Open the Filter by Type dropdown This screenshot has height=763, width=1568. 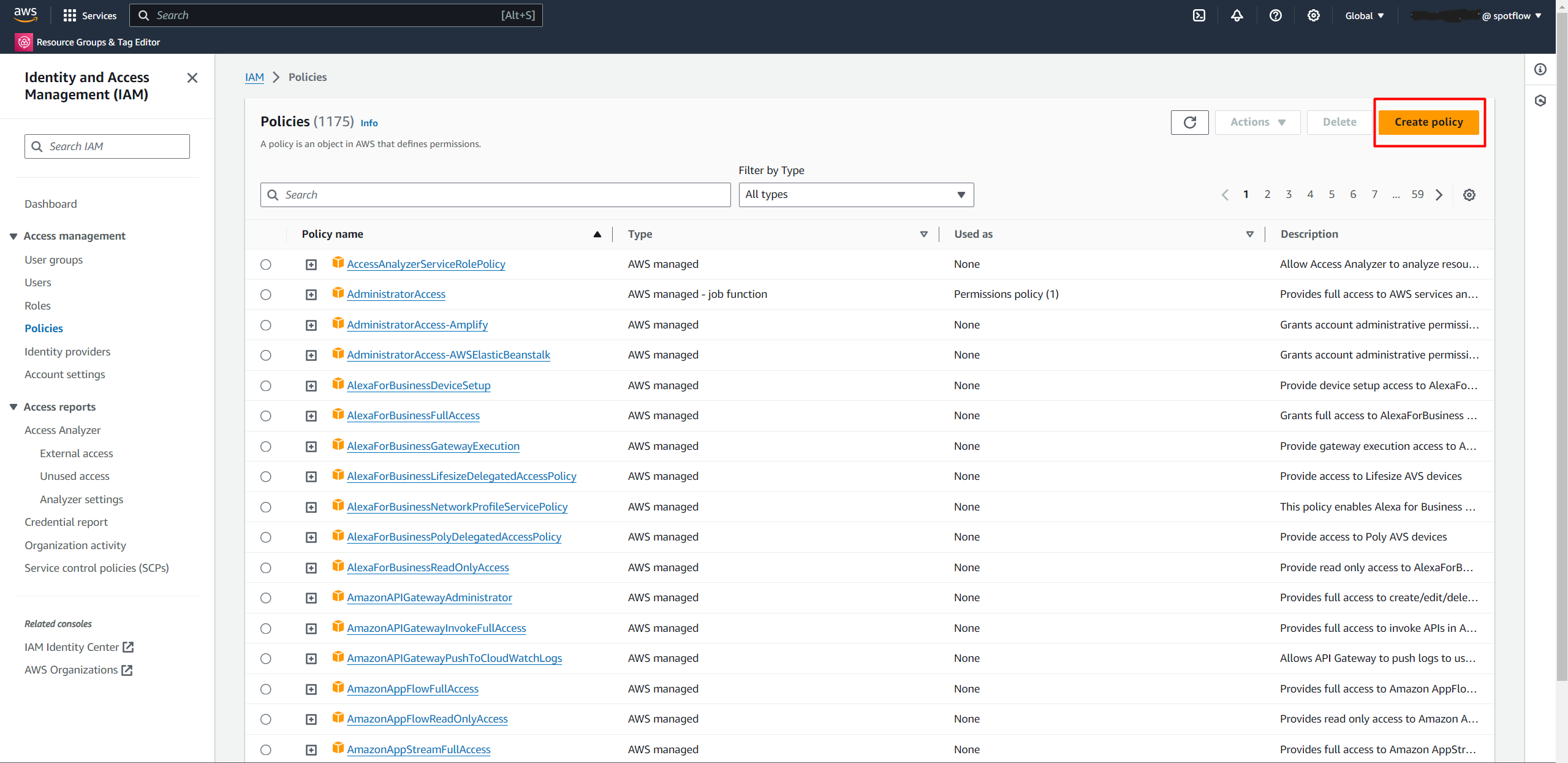click(x=856, y=195)
